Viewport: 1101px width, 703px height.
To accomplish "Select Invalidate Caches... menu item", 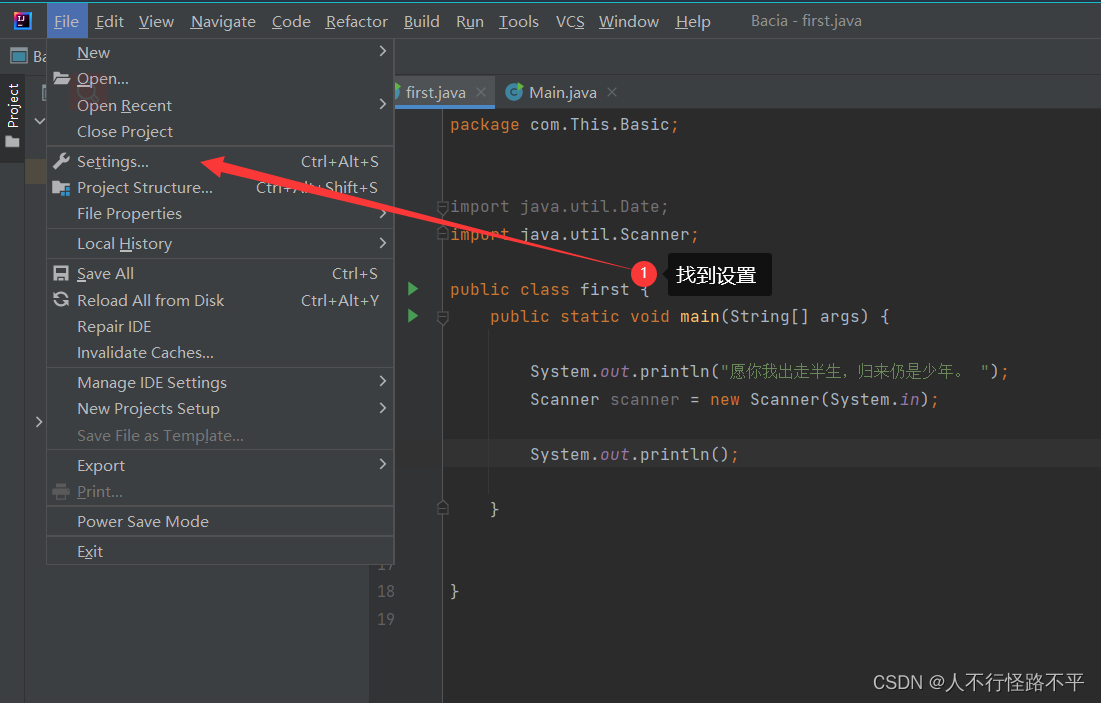I will [220, 353].
